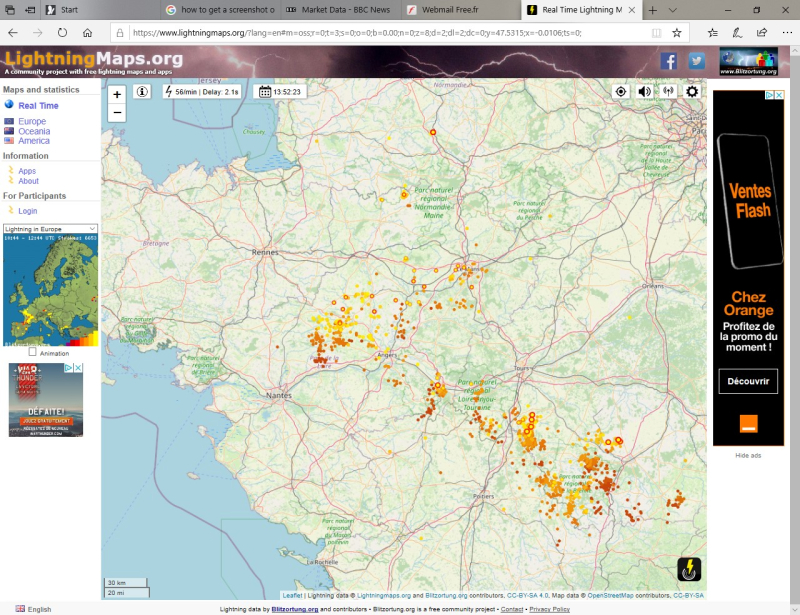Zoom in on the lightning map

pyautogui.click(x=117, y=94)
